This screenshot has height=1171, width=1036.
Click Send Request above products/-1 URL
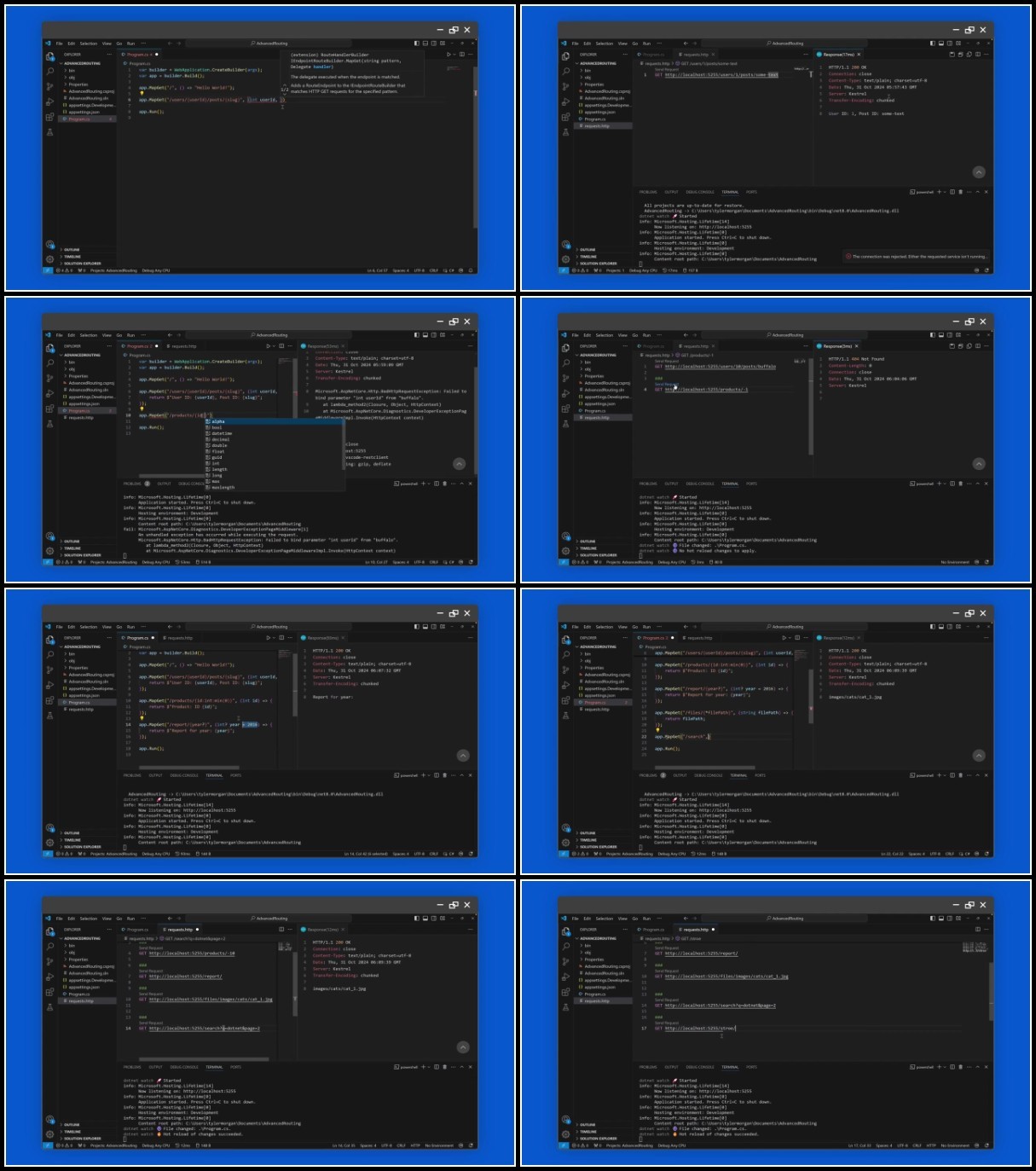click(x=667, y=385)
